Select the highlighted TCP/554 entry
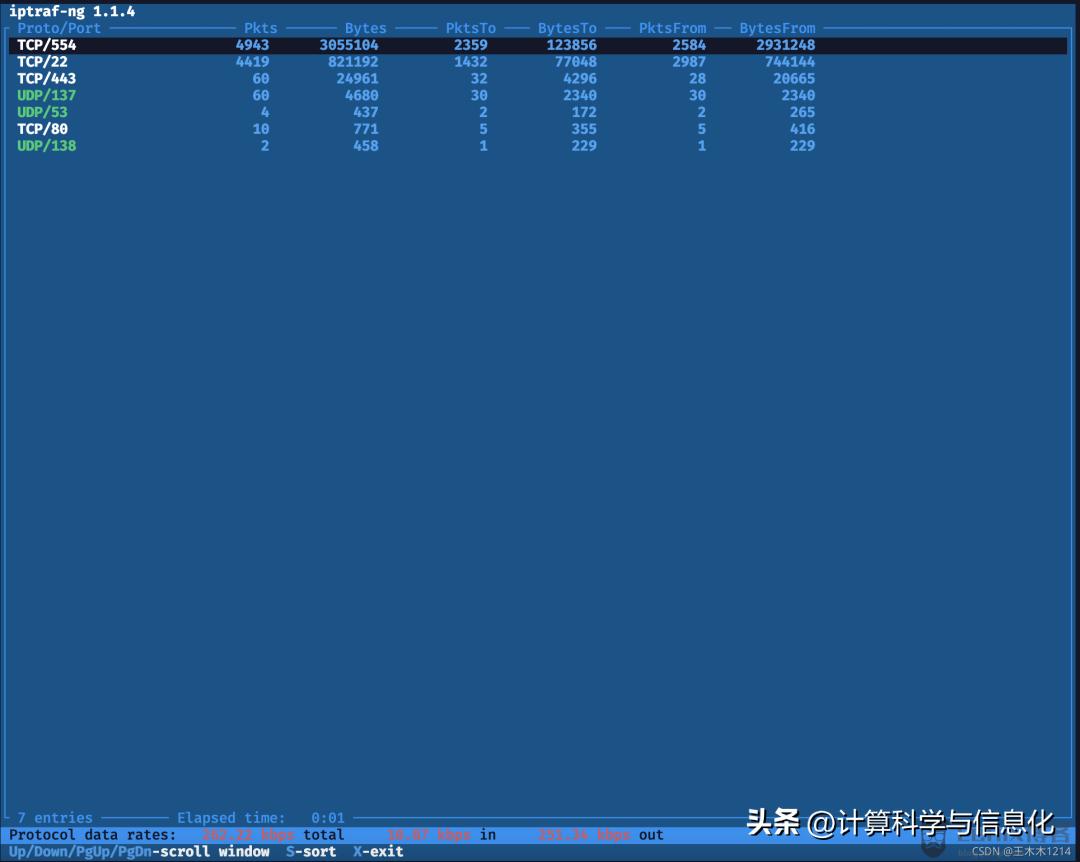The width and height of the screenshot is (1080, 862). click(46, 44)
